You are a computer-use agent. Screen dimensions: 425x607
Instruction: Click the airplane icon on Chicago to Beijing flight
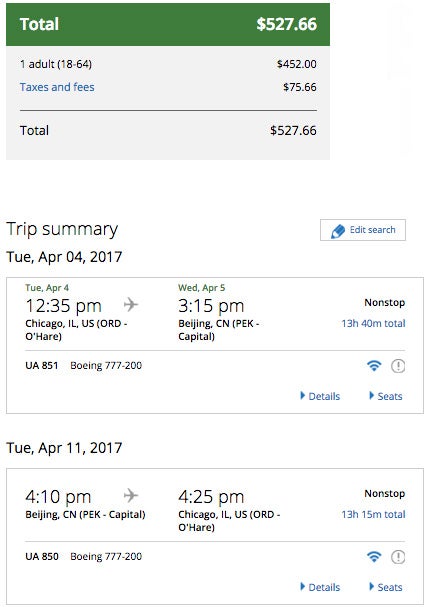pos(131,304)
